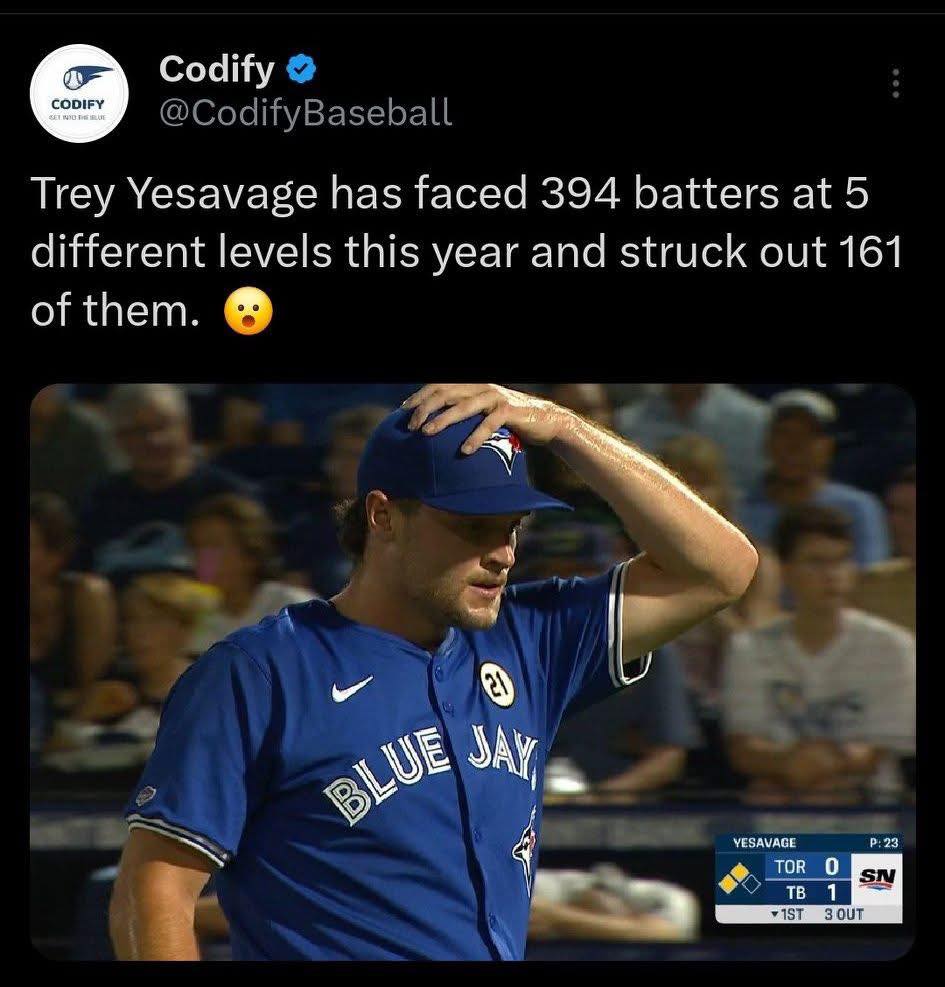Click the TOR 0 score row

click(x=807, y=867)
